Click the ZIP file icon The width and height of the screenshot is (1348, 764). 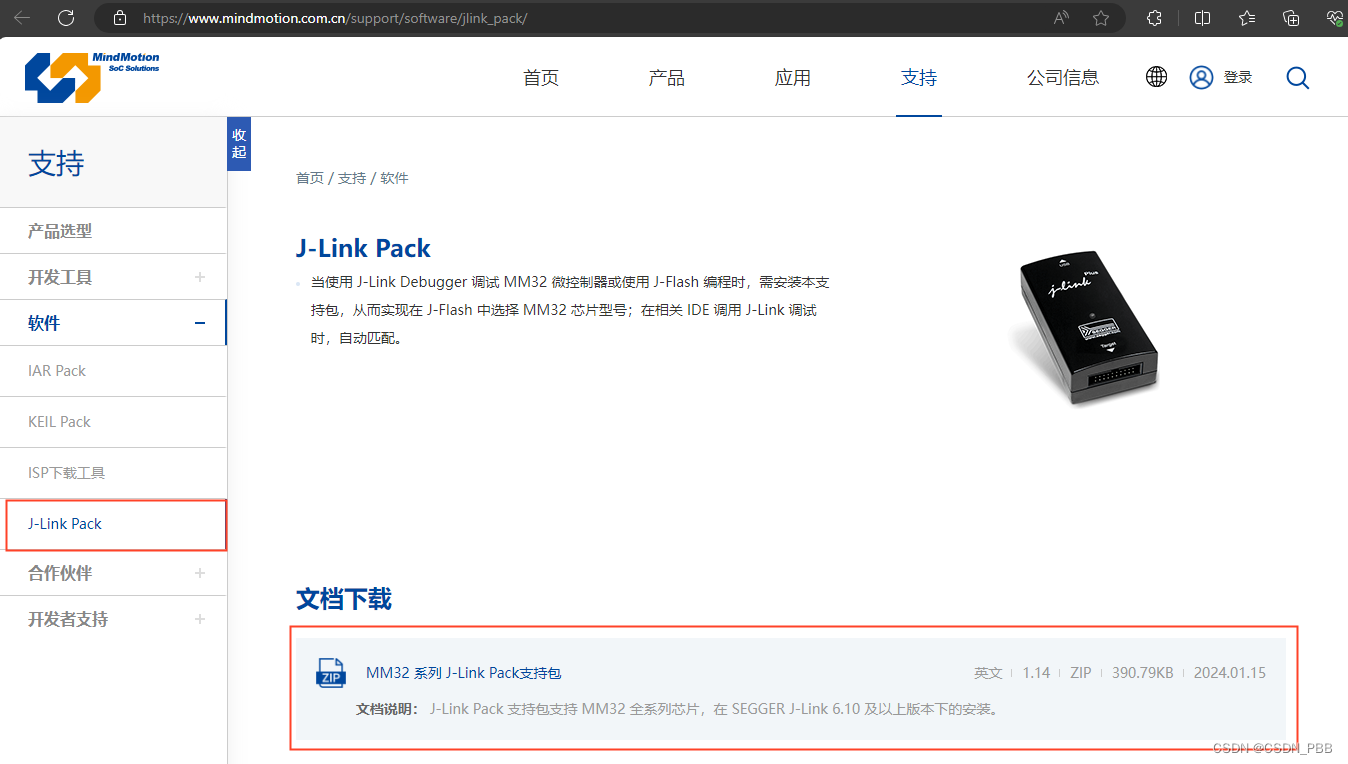tap(331, 673)
